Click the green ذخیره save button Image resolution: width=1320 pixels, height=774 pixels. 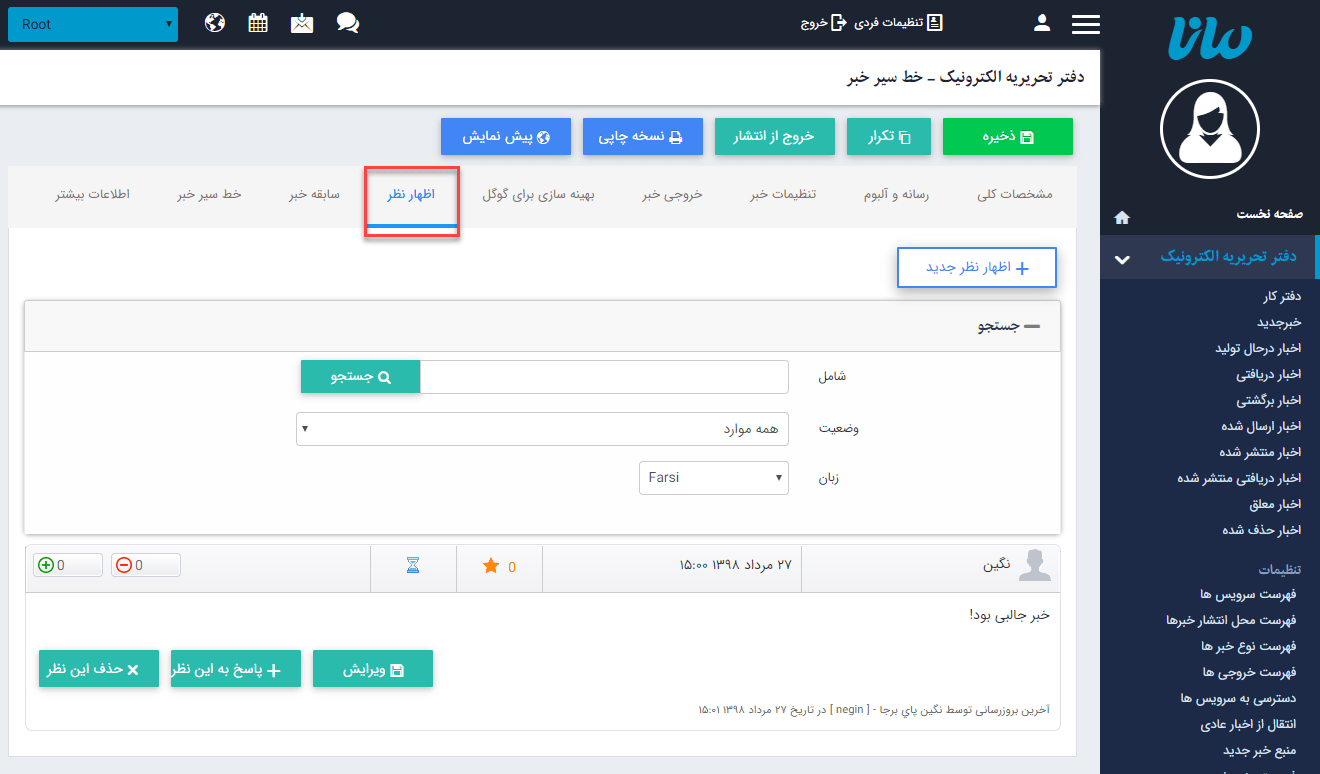(x=1007, y=136)
